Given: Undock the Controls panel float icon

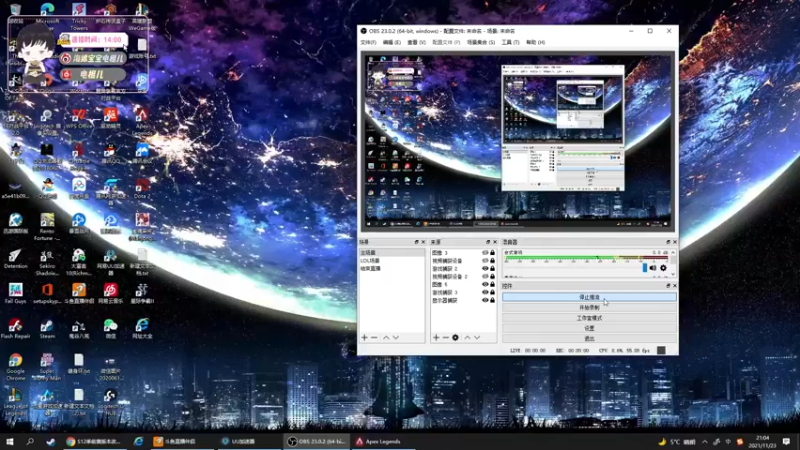Looking at the screenshot, I should click(668, 286).
